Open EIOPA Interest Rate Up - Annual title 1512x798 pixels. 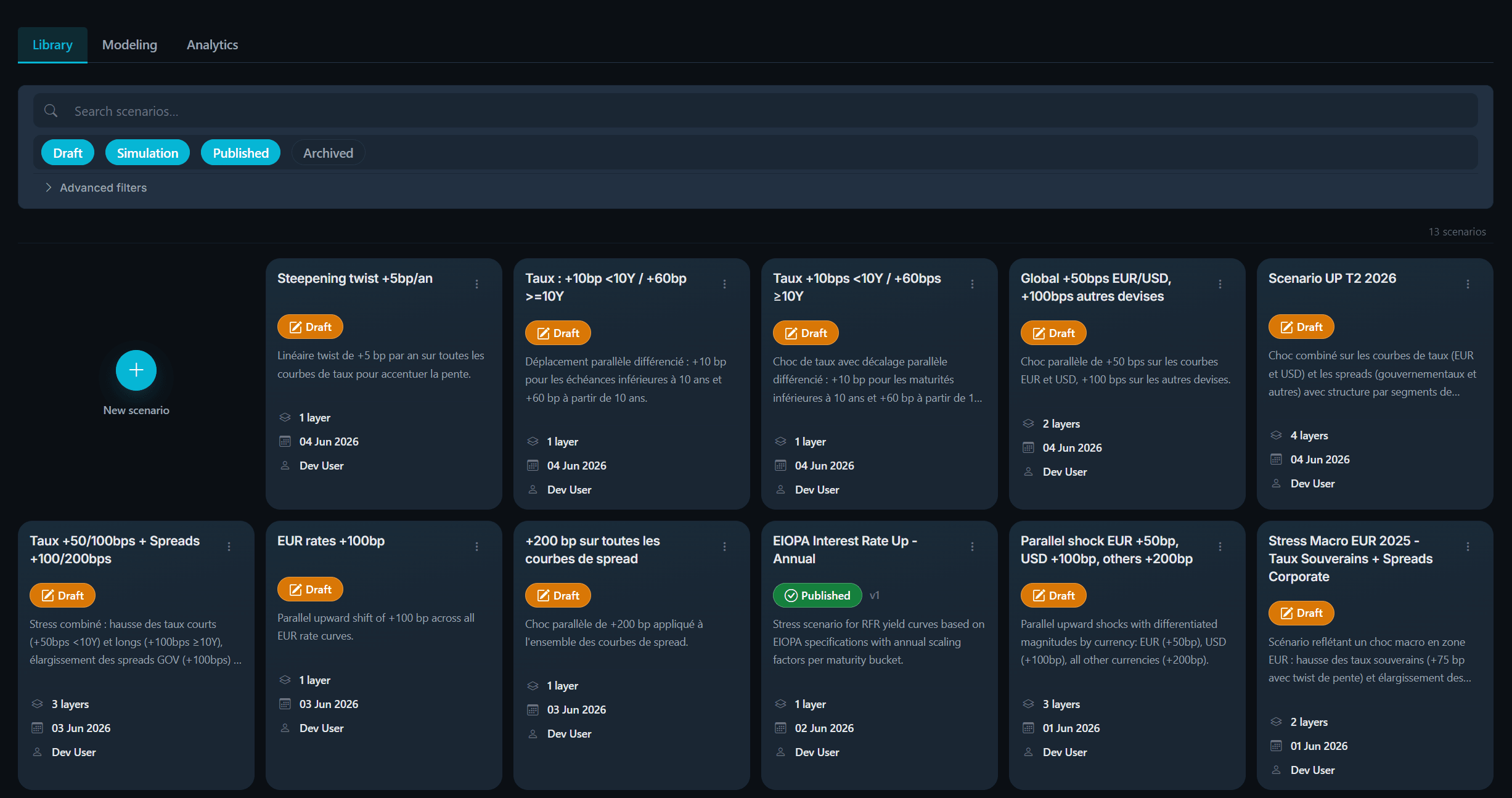tap(845, 550)
